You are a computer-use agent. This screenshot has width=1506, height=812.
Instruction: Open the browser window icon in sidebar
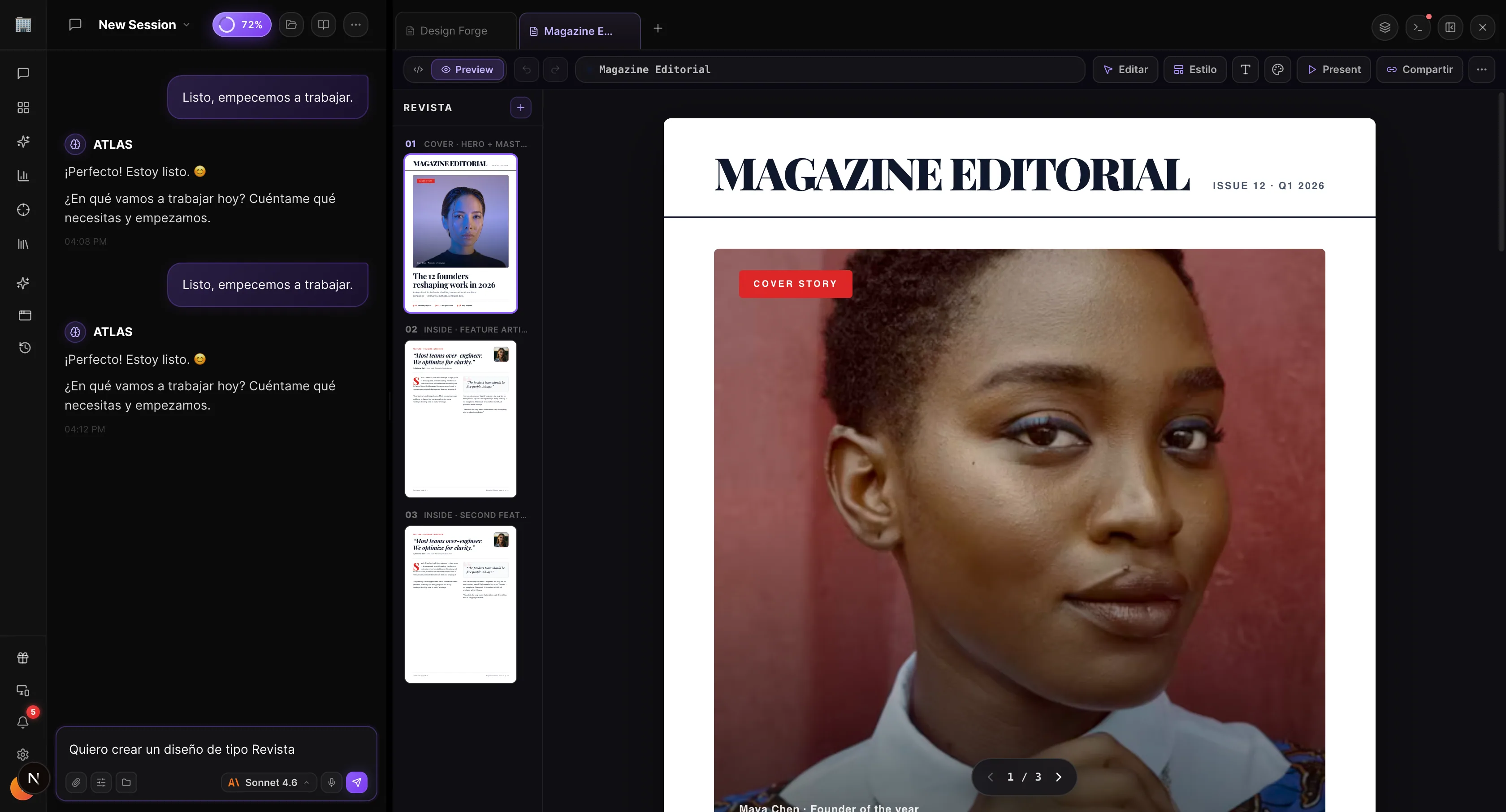25,315
